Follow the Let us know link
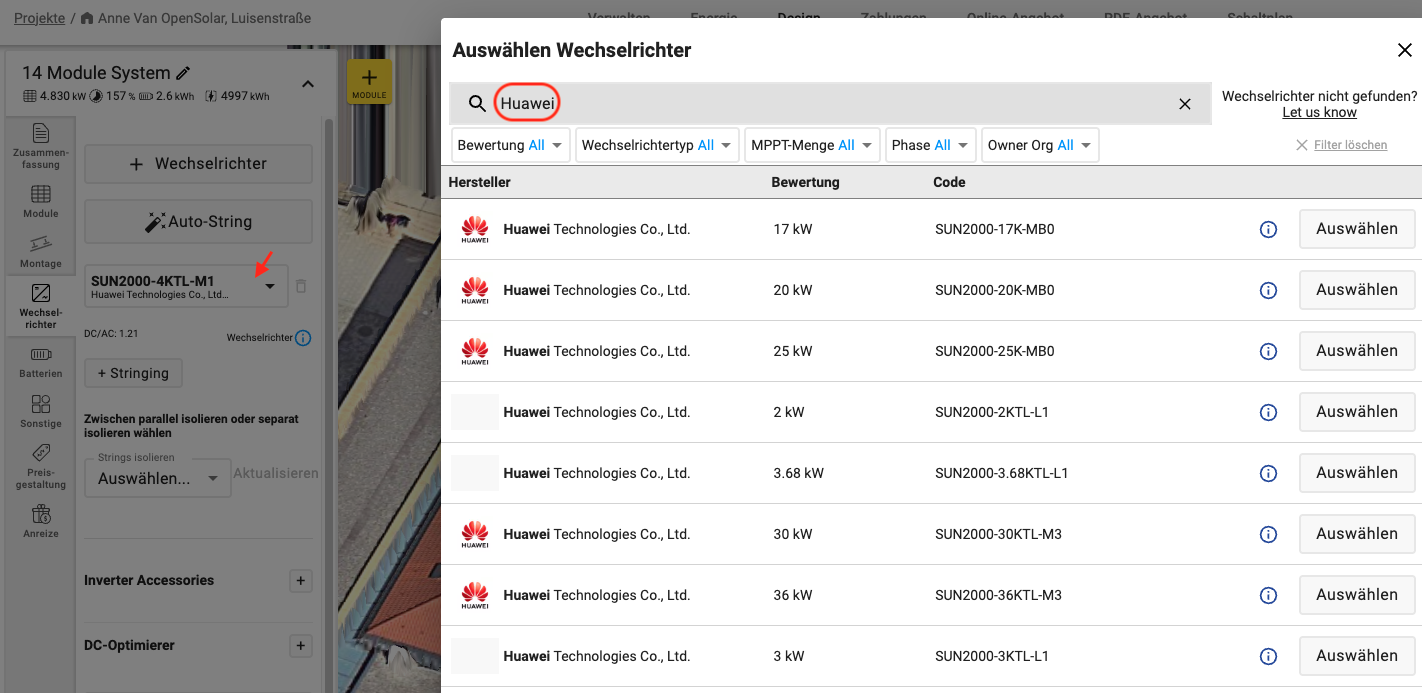Image resolution: width=1422 pixels, height=693 pixels. [x=1320, y=113]
